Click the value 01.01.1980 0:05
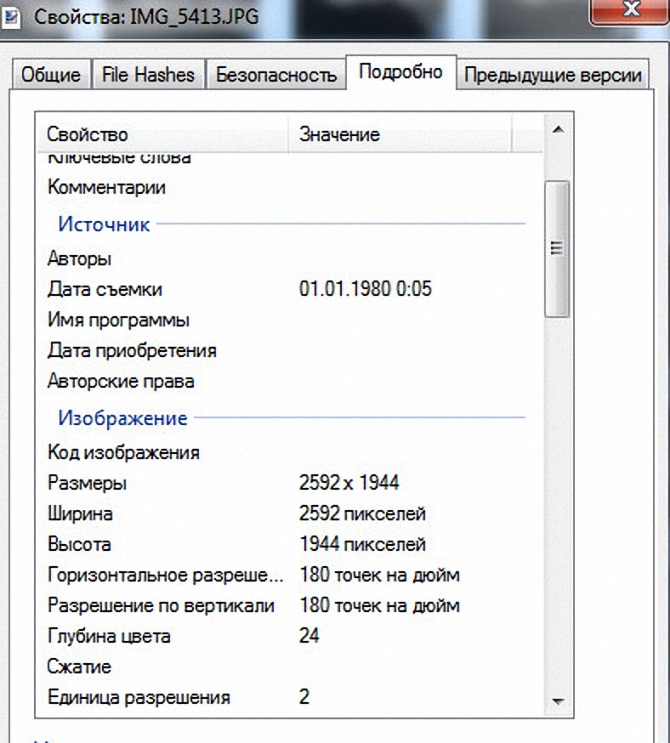The width and height of the screenshot is (670, 743). [365, 289]
